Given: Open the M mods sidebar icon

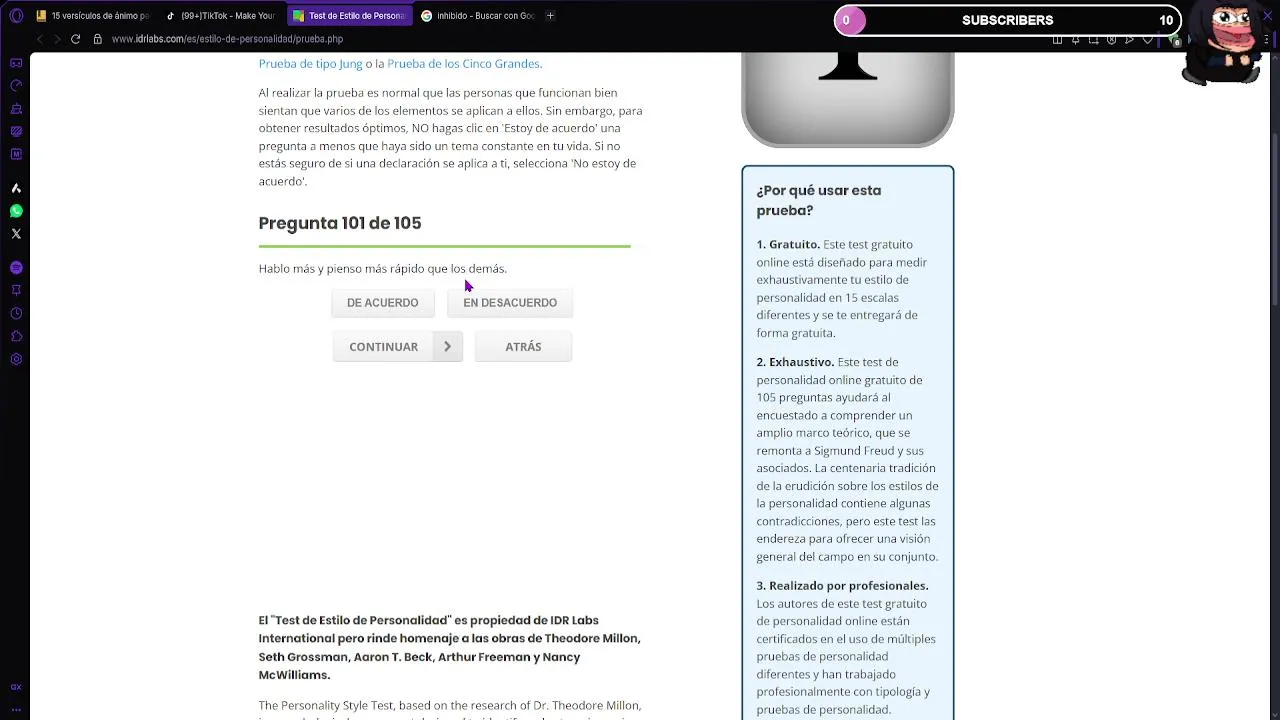Looking at the screenshot, I should [16, 154].
